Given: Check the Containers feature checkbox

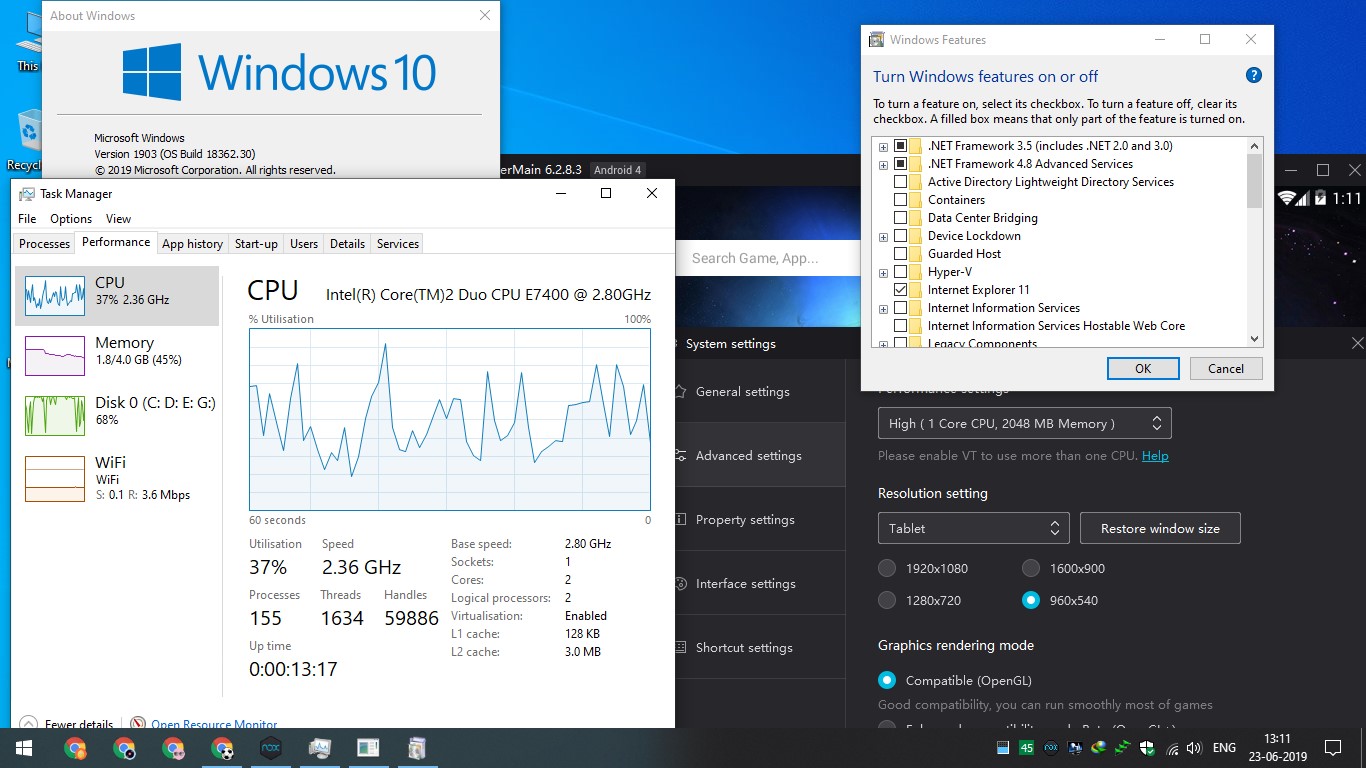Looking at the screenshot, I should click(x=900, y=200).
